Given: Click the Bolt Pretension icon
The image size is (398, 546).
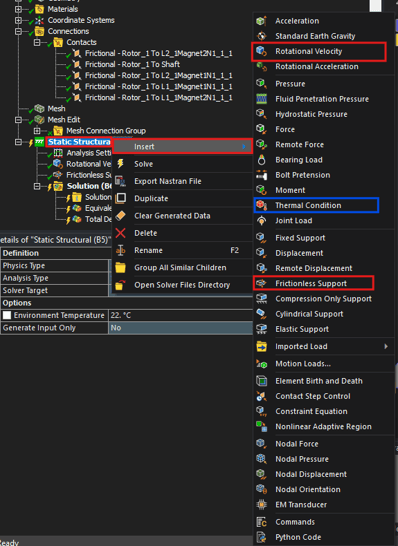Looking at the screenshot, I should [261, 175].
